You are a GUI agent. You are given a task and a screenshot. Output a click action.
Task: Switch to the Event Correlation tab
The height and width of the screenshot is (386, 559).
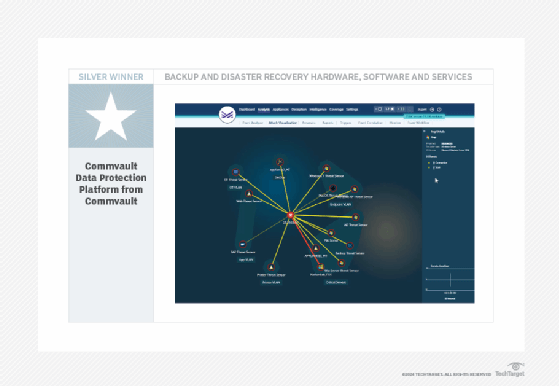coord(370,123)
